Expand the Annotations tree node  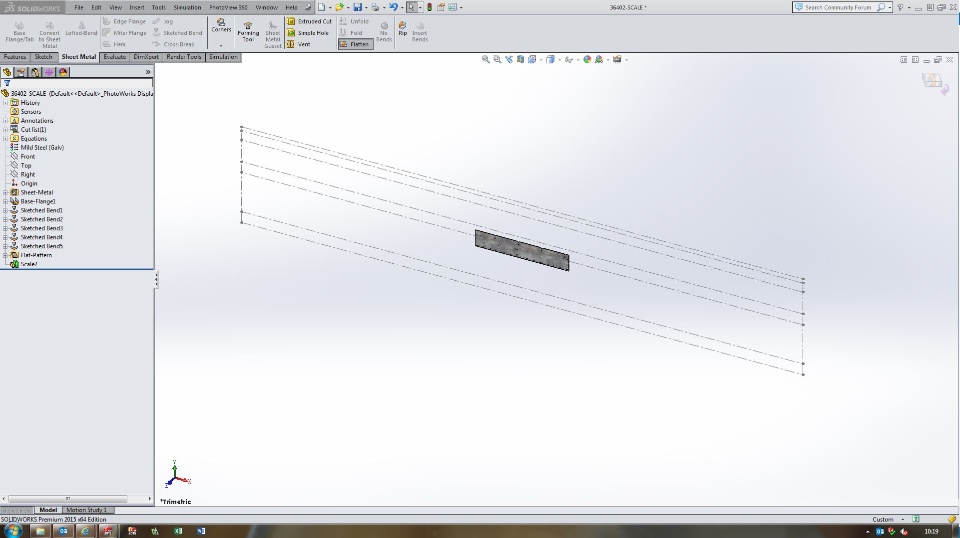[6, 121]
